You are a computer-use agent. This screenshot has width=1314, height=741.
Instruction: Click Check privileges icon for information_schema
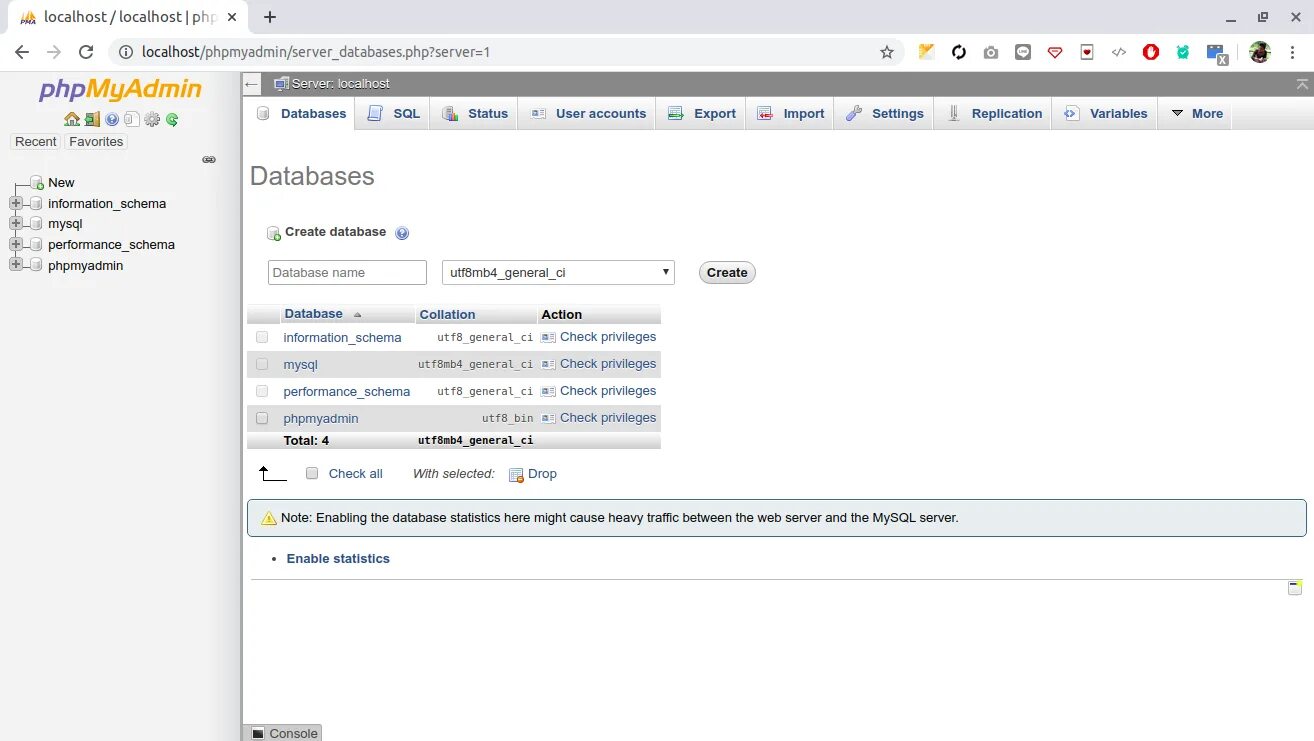click(x=548, y=338)
